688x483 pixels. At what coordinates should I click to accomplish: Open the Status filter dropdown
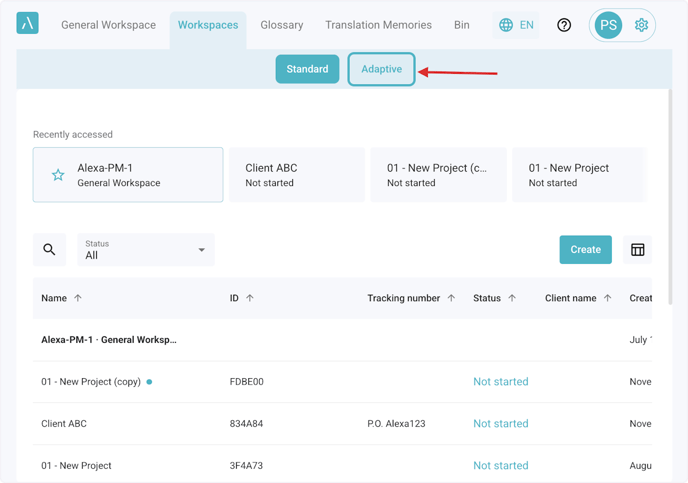146,249
